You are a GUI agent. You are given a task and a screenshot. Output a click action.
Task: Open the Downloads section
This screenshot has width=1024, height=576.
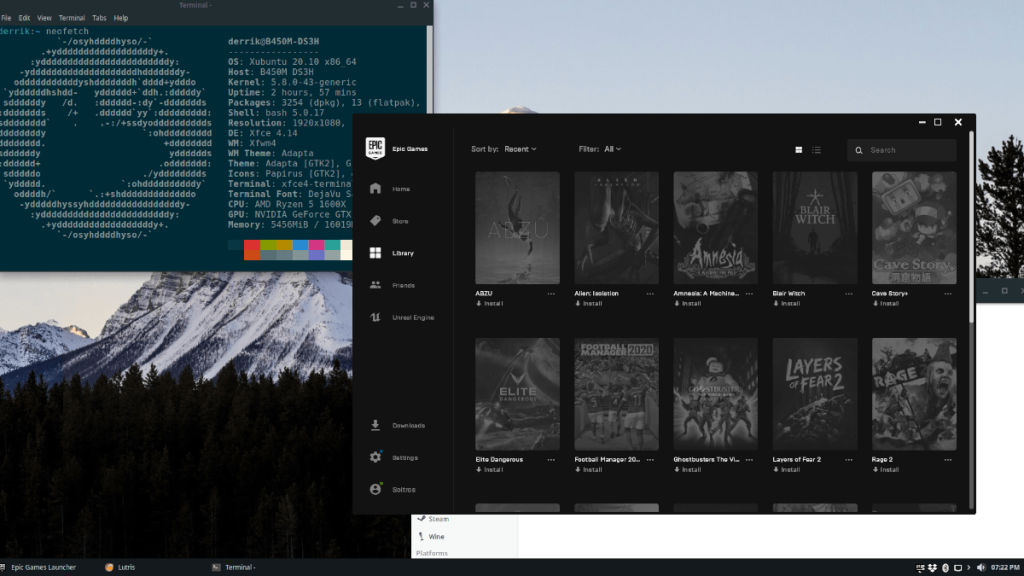tap(375, 424)
